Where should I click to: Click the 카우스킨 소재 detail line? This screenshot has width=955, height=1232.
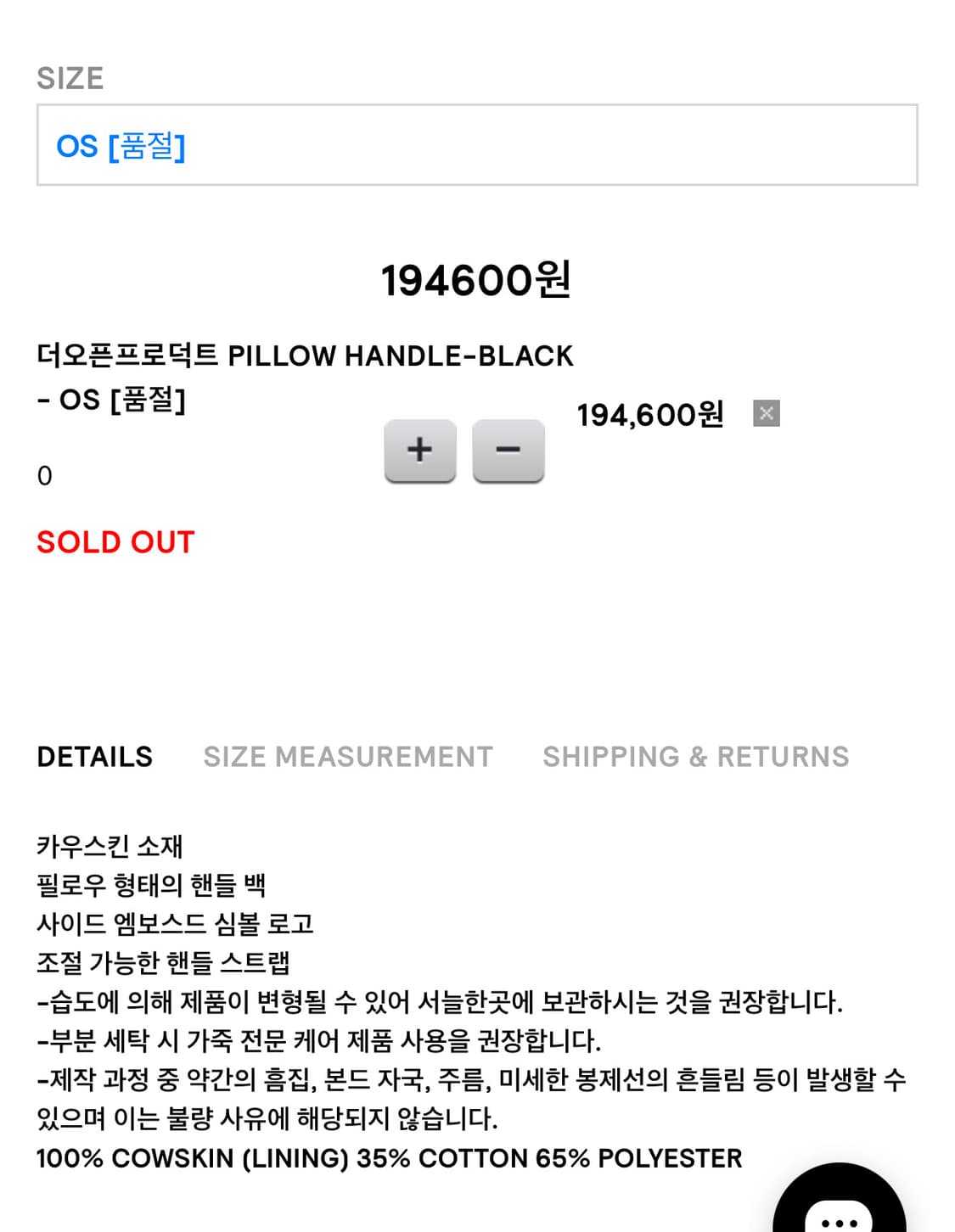(110, 846)
